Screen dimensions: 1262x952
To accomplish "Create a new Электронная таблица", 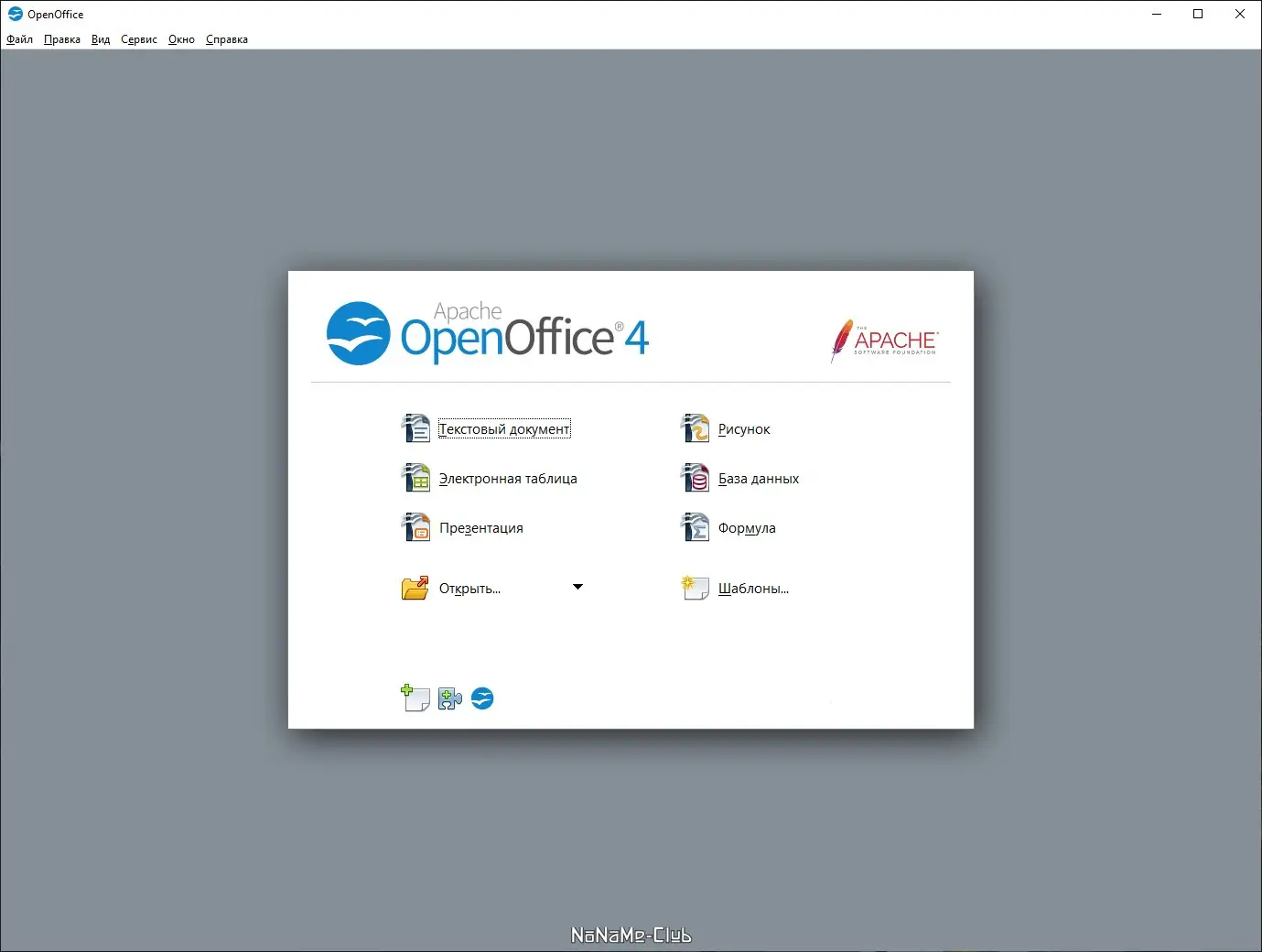I will coord(508,479).
